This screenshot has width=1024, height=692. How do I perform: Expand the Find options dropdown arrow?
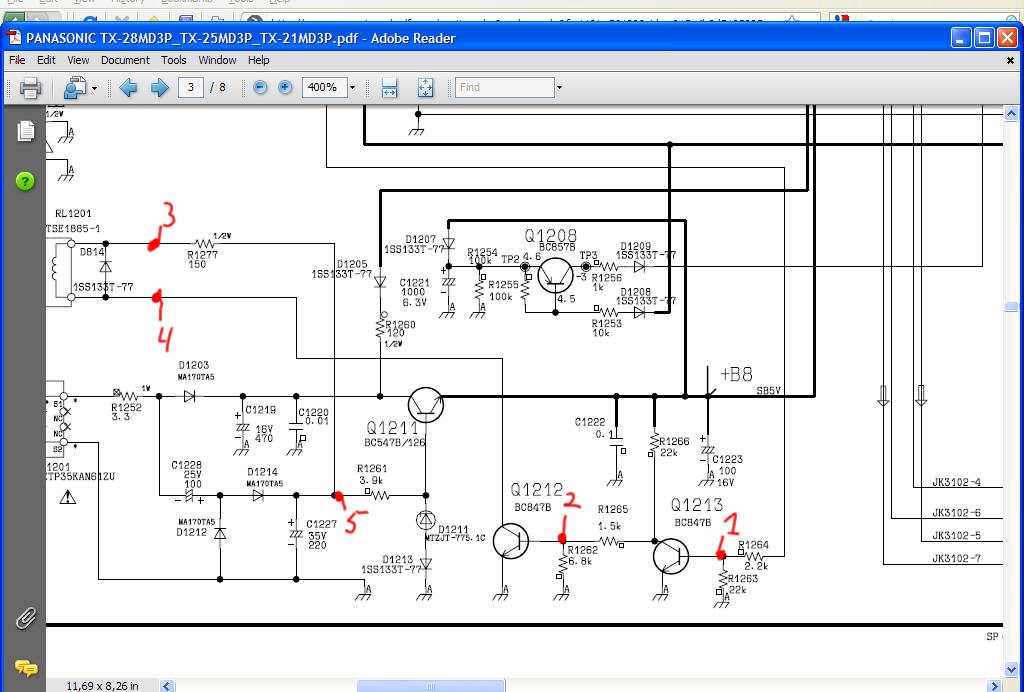[559, 88]
